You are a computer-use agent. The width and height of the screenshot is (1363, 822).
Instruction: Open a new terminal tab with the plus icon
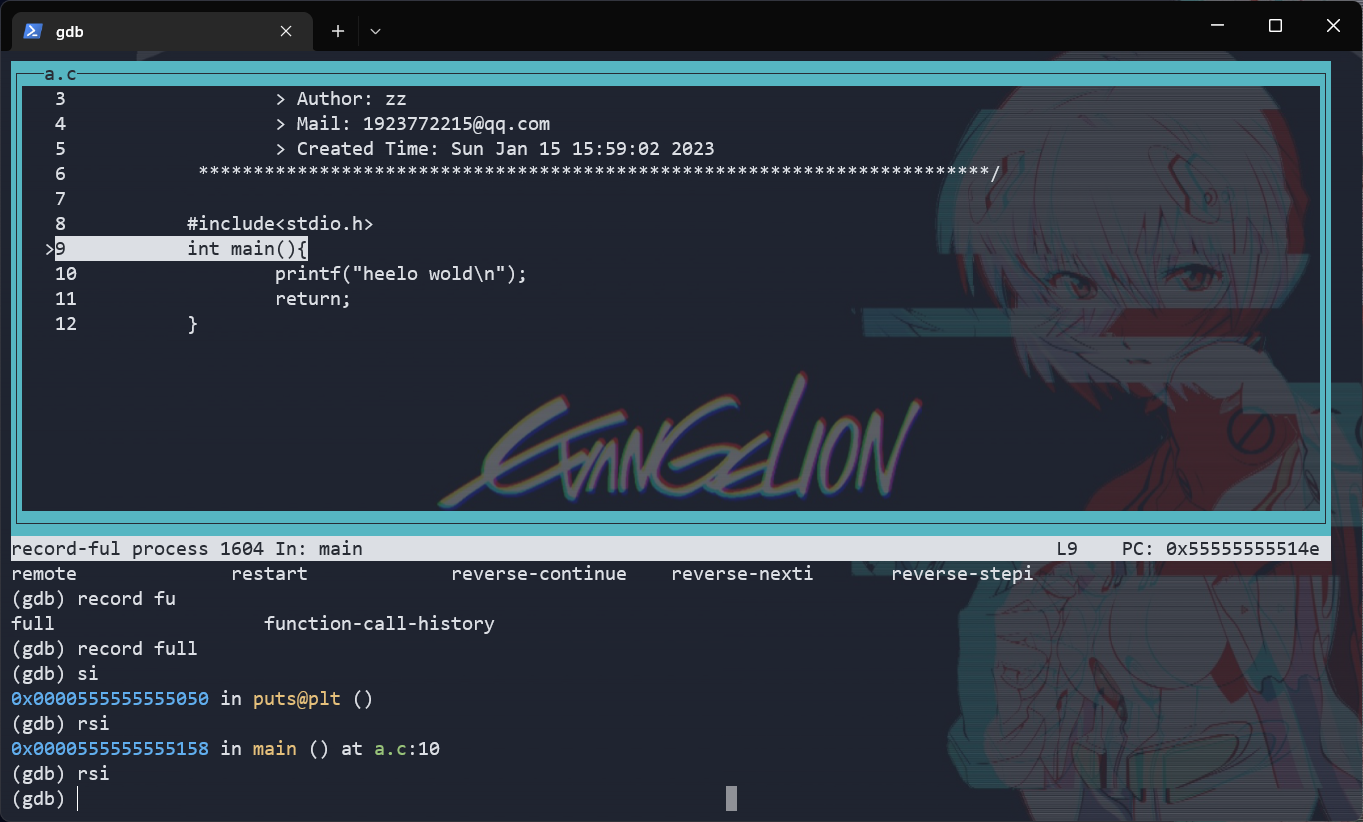[x=337, y=31]
